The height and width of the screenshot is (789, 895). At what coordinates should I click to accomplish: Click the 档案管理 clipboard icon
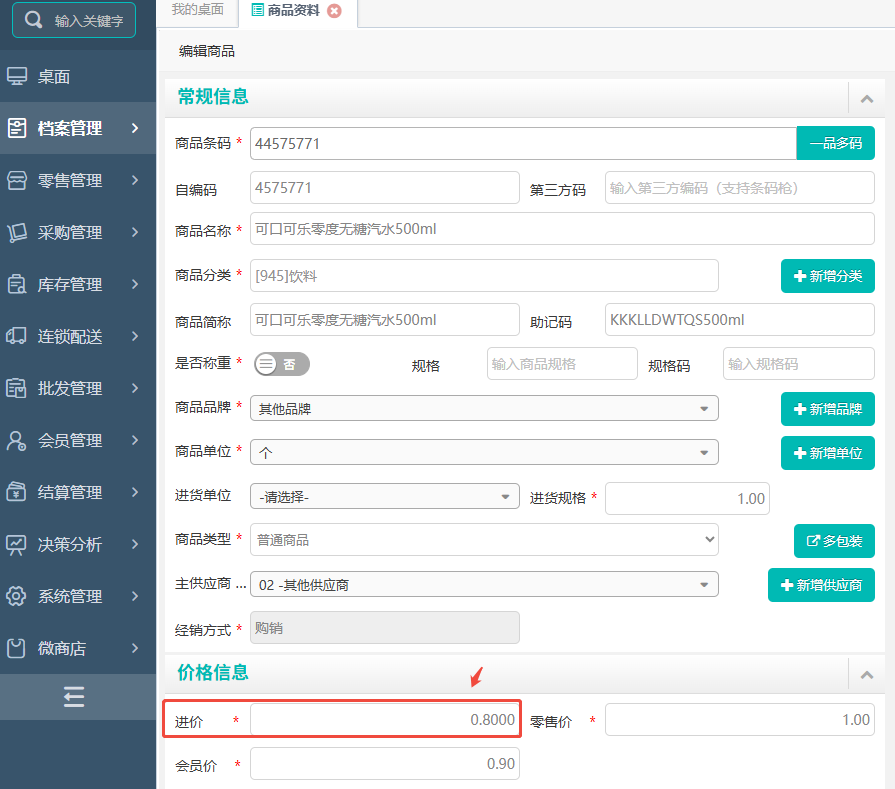[17, 128]
